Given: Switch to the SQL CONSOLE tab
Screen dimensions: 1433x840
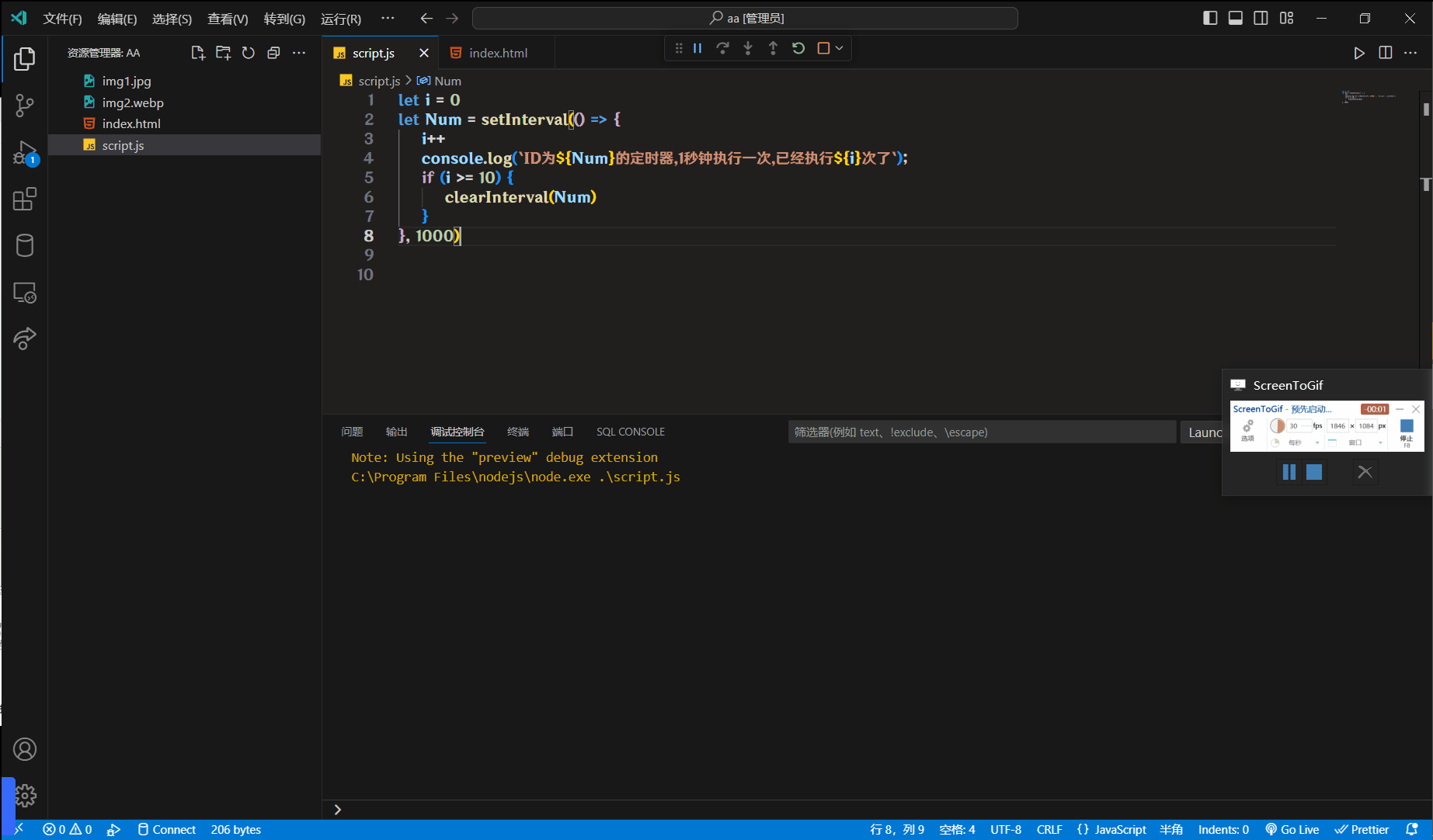Looking at the screenshot, I should click(631, 432).
